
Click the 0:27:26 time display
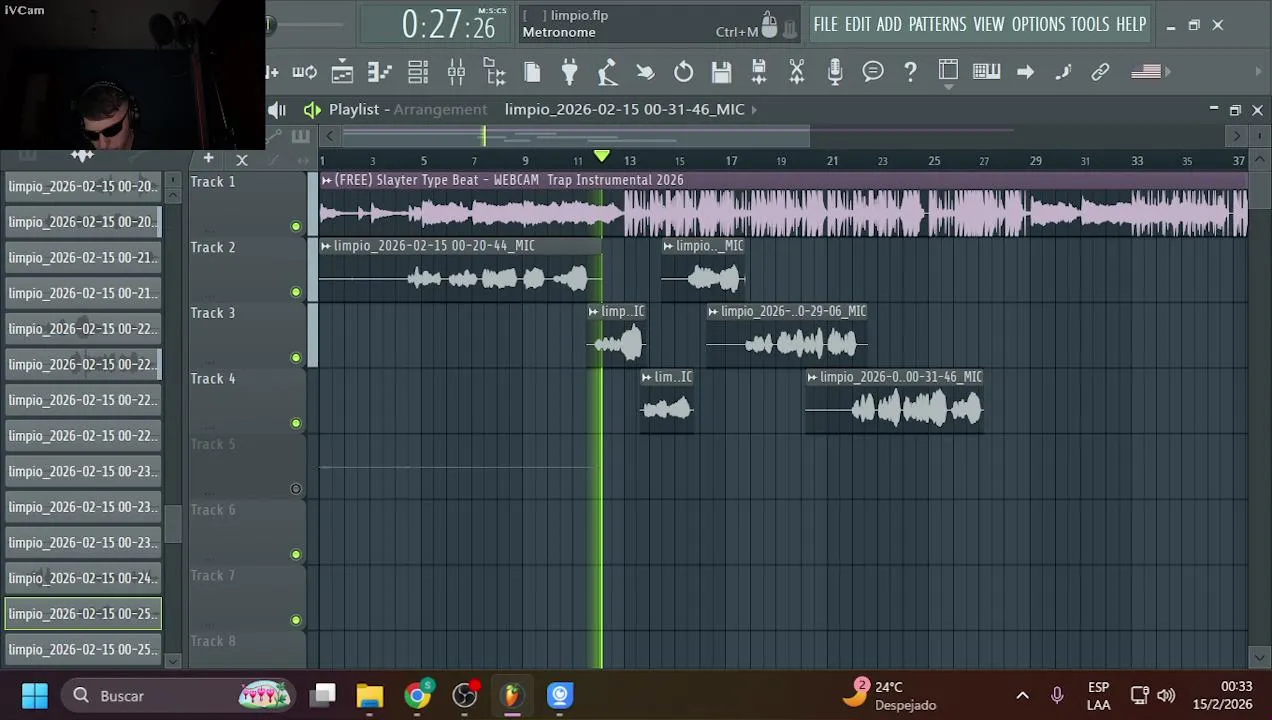pyautogui.click(x=448, y=25)
